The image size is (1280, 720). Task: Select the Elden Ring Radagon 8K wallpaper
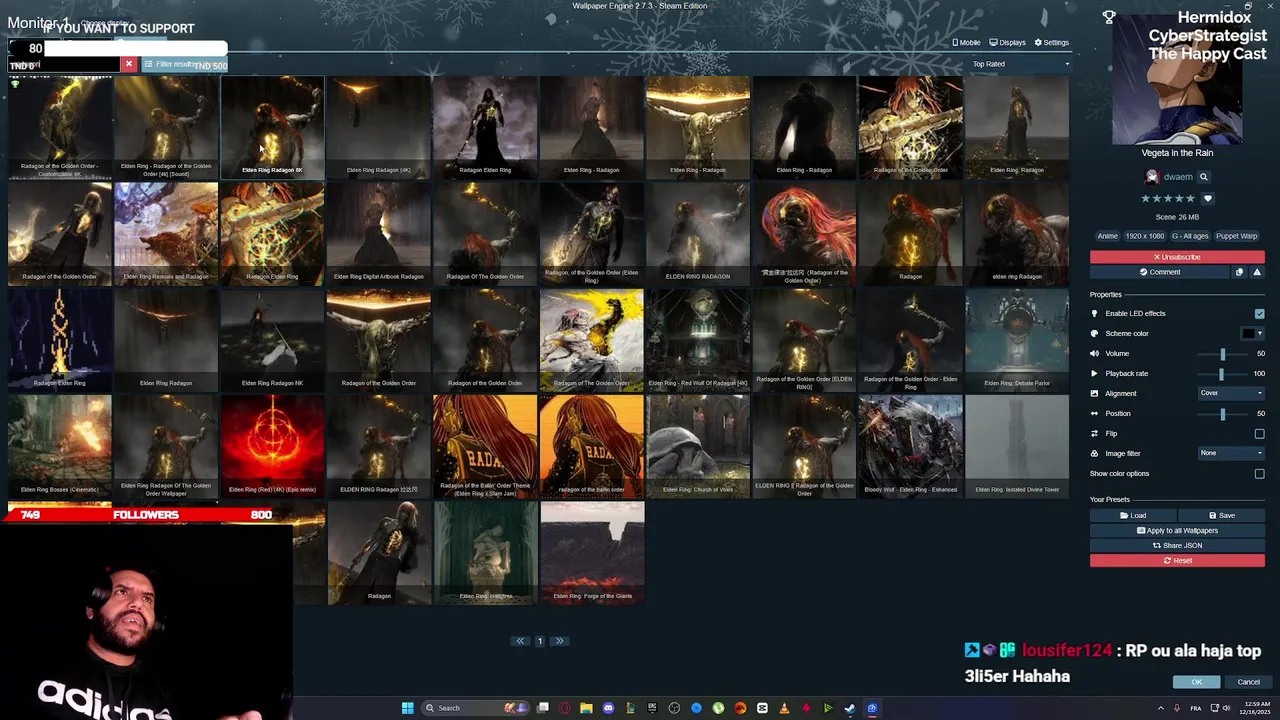[272, 127]
